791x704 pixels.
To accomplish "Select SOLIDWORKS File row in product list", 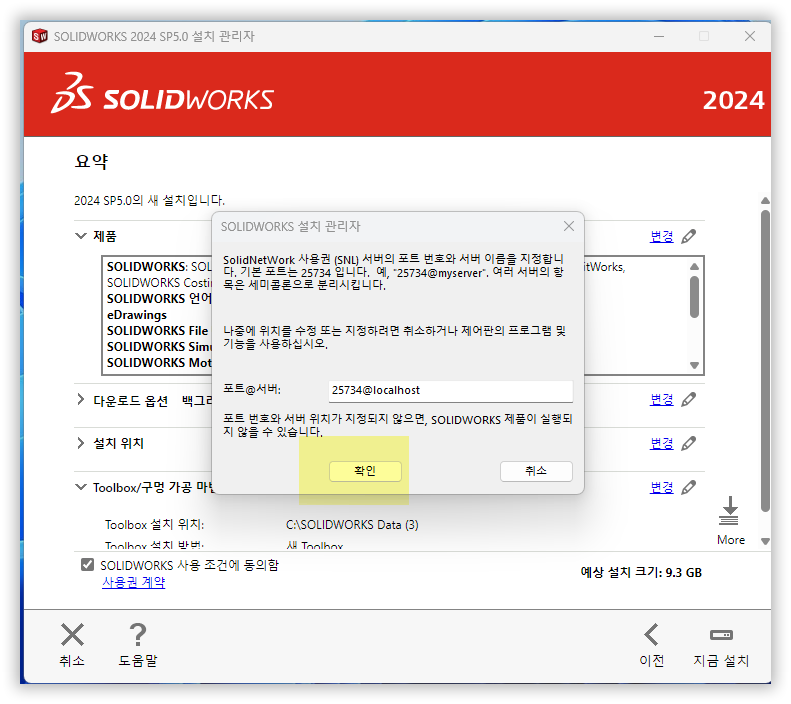I will pos(157,331).
